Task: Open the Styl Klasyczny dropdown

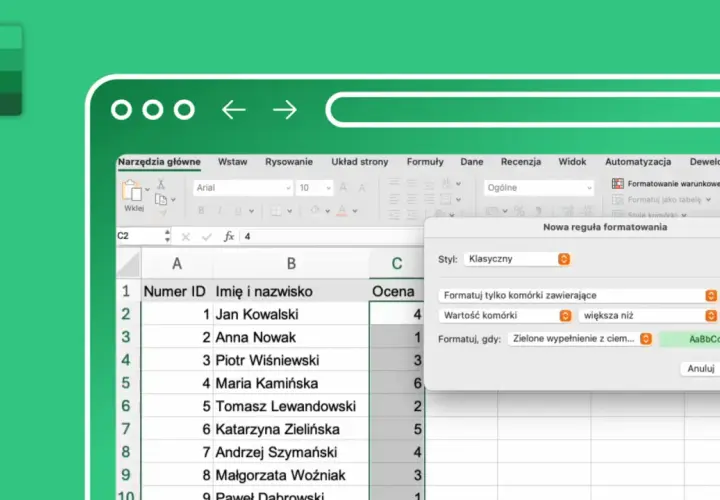Action: [x=518, y=259]
